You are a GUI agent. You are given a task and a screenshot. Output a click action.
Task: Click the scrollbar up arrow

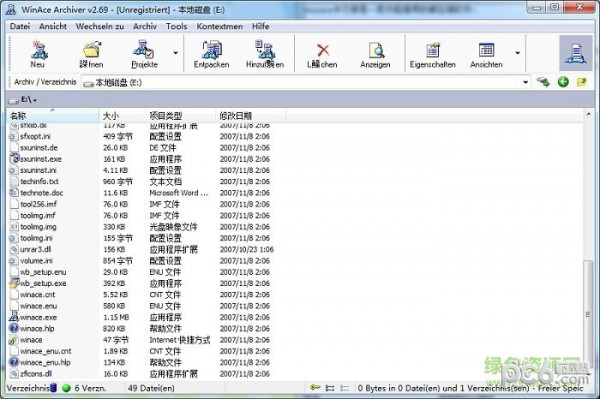pos(588,114)
